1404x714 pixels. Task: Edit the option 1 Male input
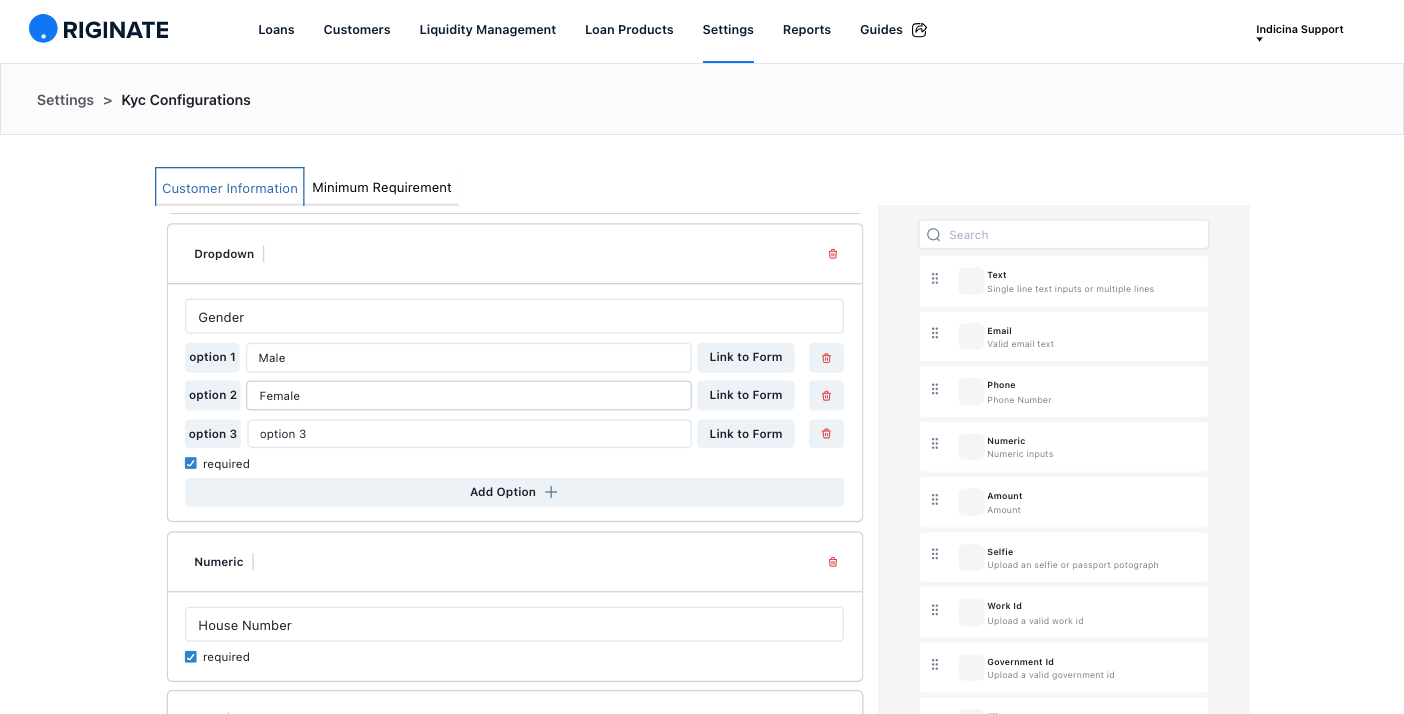click(x=469, y=357)
